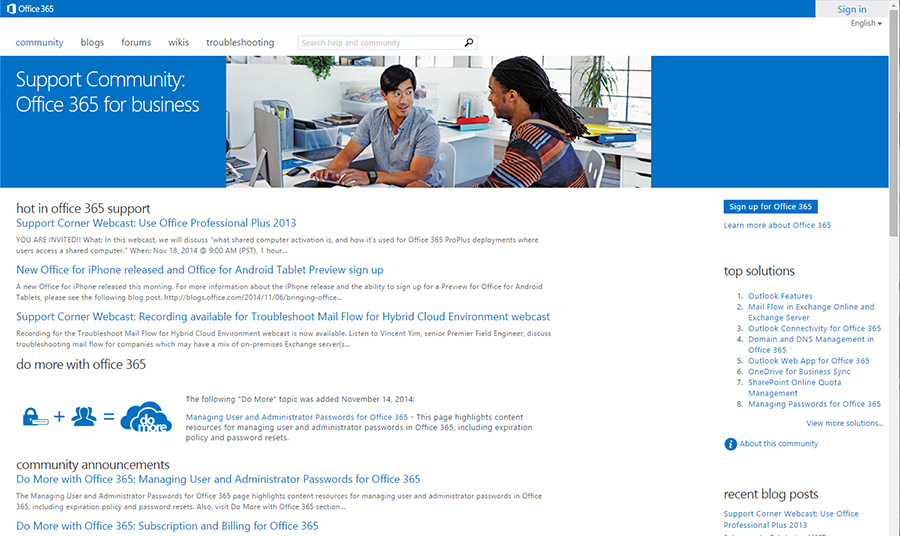The image size is (900, 536).
Task: Open Managing Passwords for Office 365 solution
Action: click(814, 404)
